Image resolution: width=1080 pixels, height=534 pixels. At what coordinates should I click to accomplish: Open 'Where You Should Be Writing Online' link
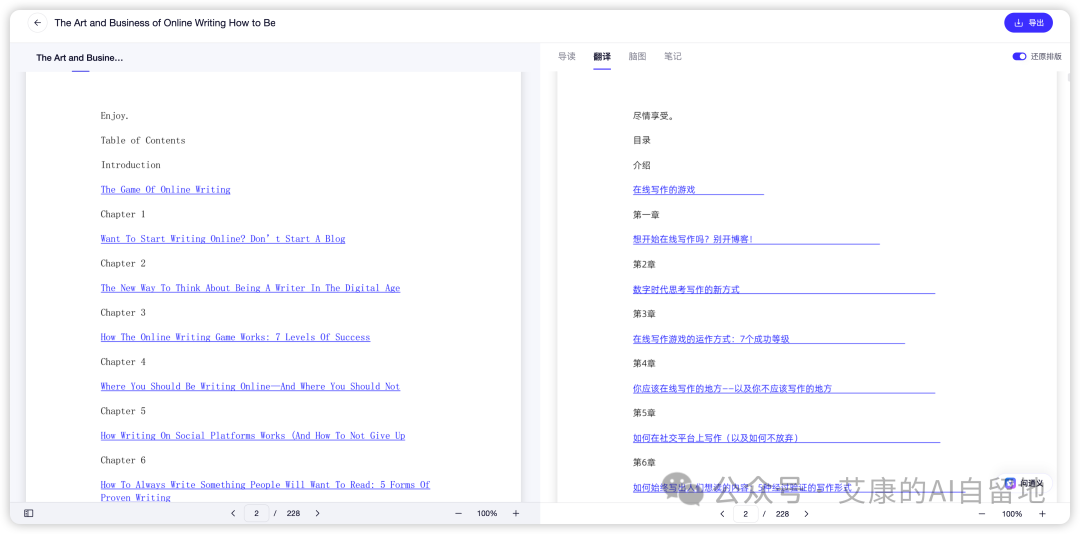point(250,387)
